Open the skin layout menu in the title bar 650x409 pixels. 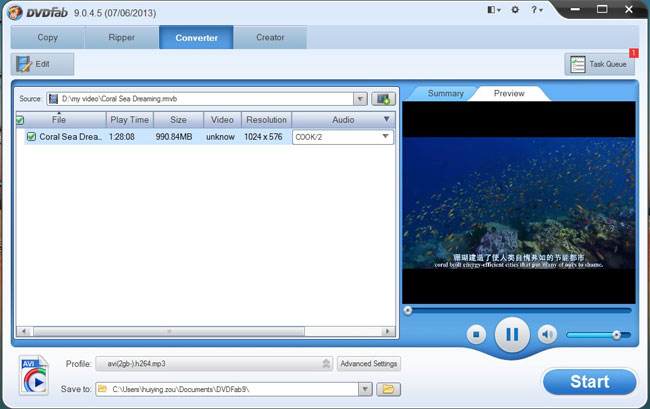(494, 10)
